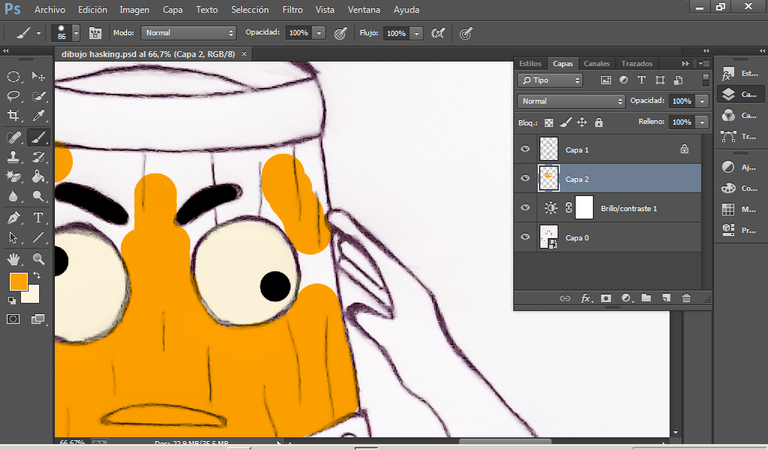Open the Ventana menu
The width and height of the screenshot is (768, 450).
pos(364,10)
